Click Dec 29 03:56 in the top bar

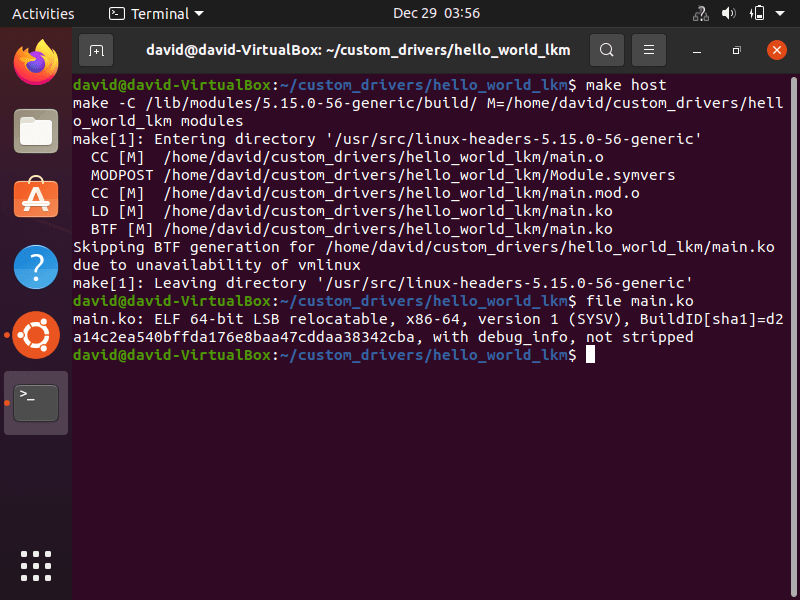[x=438, y=14]
